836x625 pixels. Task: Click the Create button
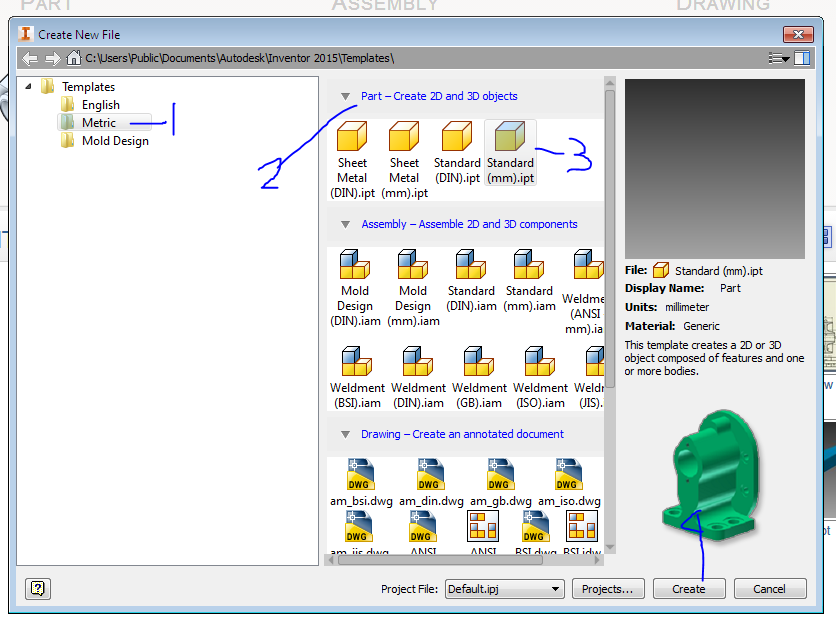pyautogui.click(x=689, y=589)
